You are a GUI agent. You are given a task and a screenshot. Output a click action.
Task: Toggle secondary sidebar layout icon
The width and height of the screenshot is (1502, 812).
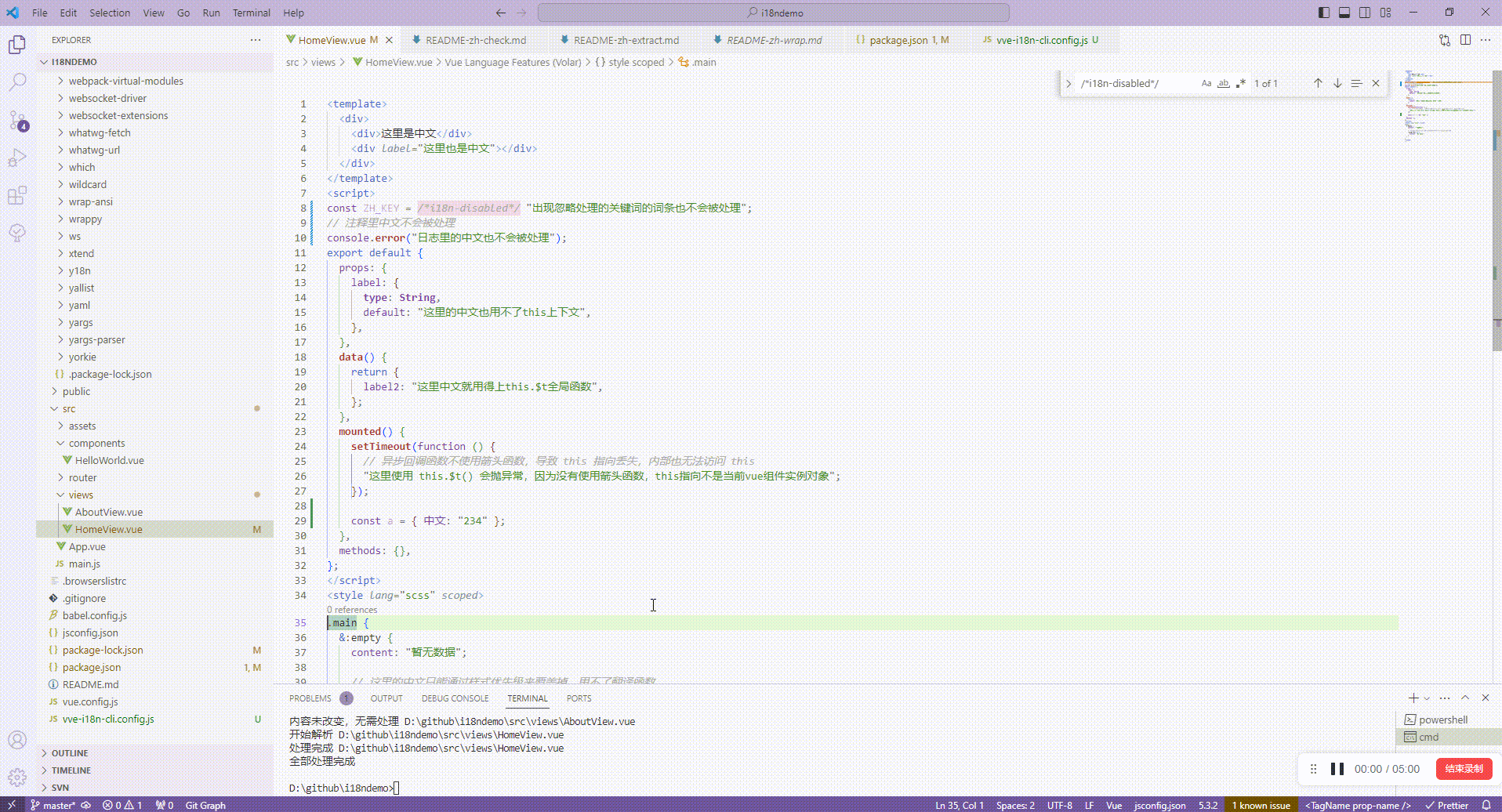pos(1365,13)
